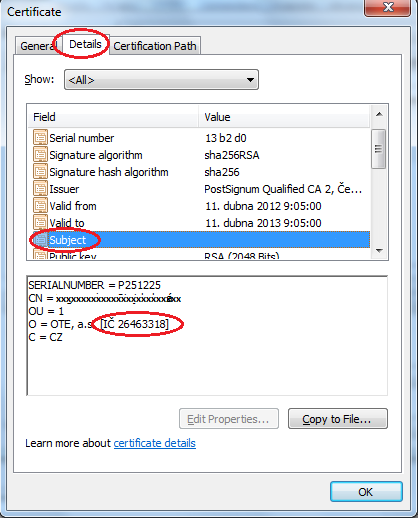Select the Serial number row label
Image resolution: width=418 pixels, height=518 pixels.
point(82,138)
